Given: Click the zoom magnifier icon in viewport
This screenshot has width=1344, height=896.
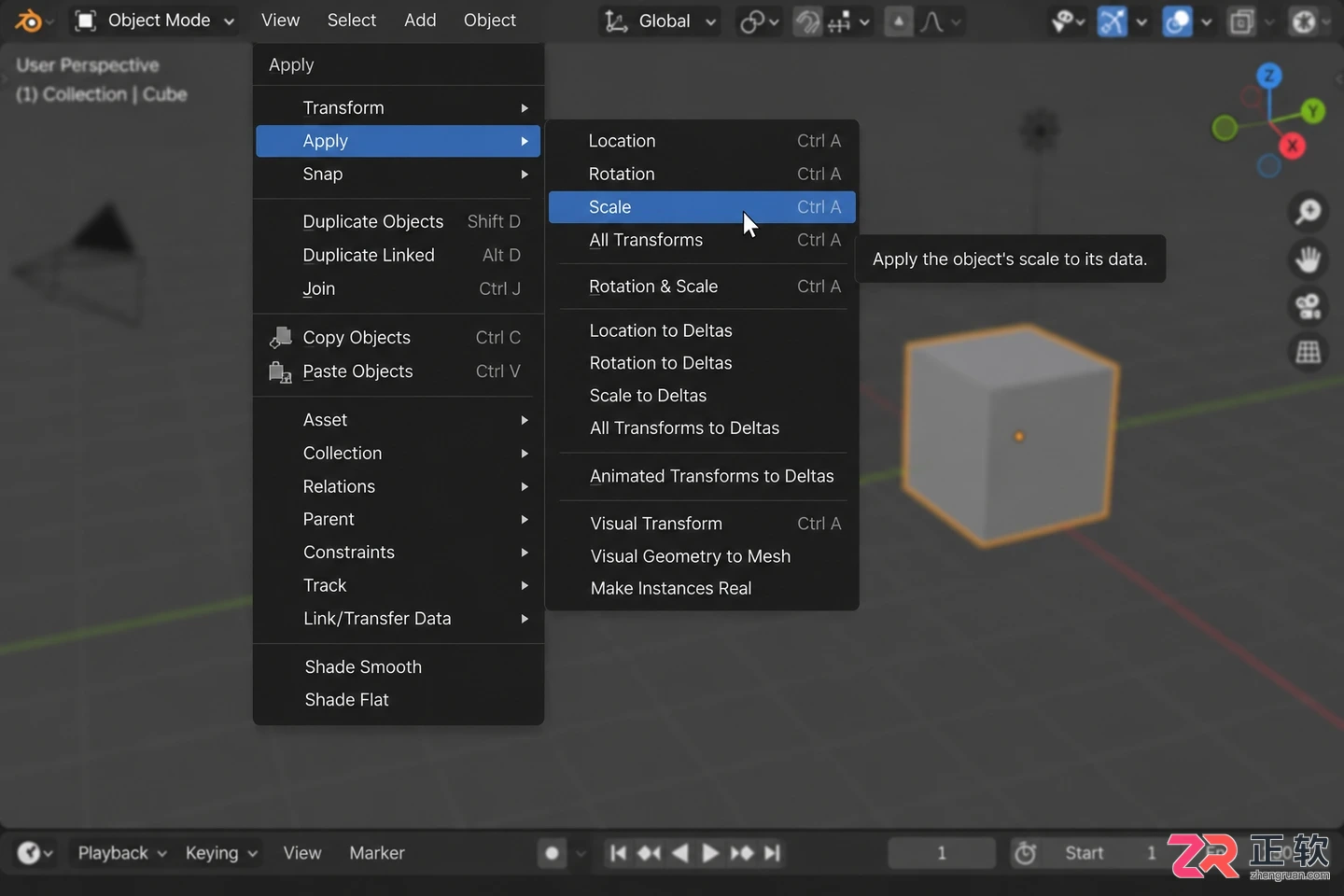Looking at the screenshot, I should pyautogui.click(x=1309, y=212).
